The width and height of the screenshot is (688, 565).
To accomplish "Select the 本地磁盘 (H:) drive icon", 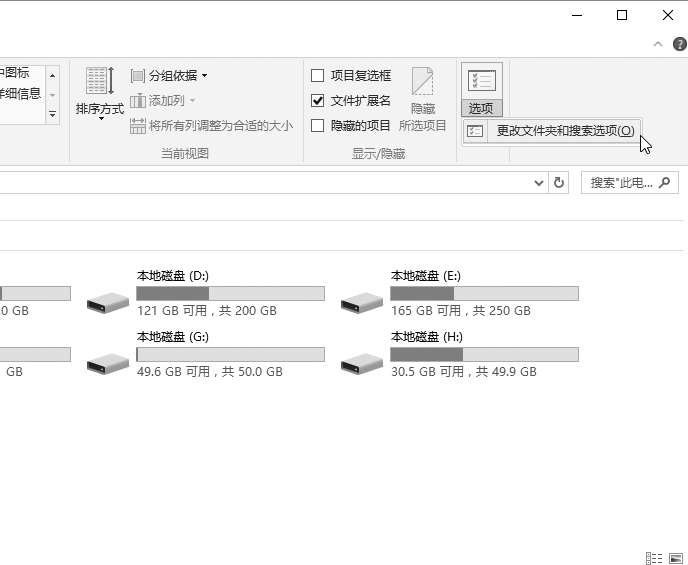I will pos(362,364).
